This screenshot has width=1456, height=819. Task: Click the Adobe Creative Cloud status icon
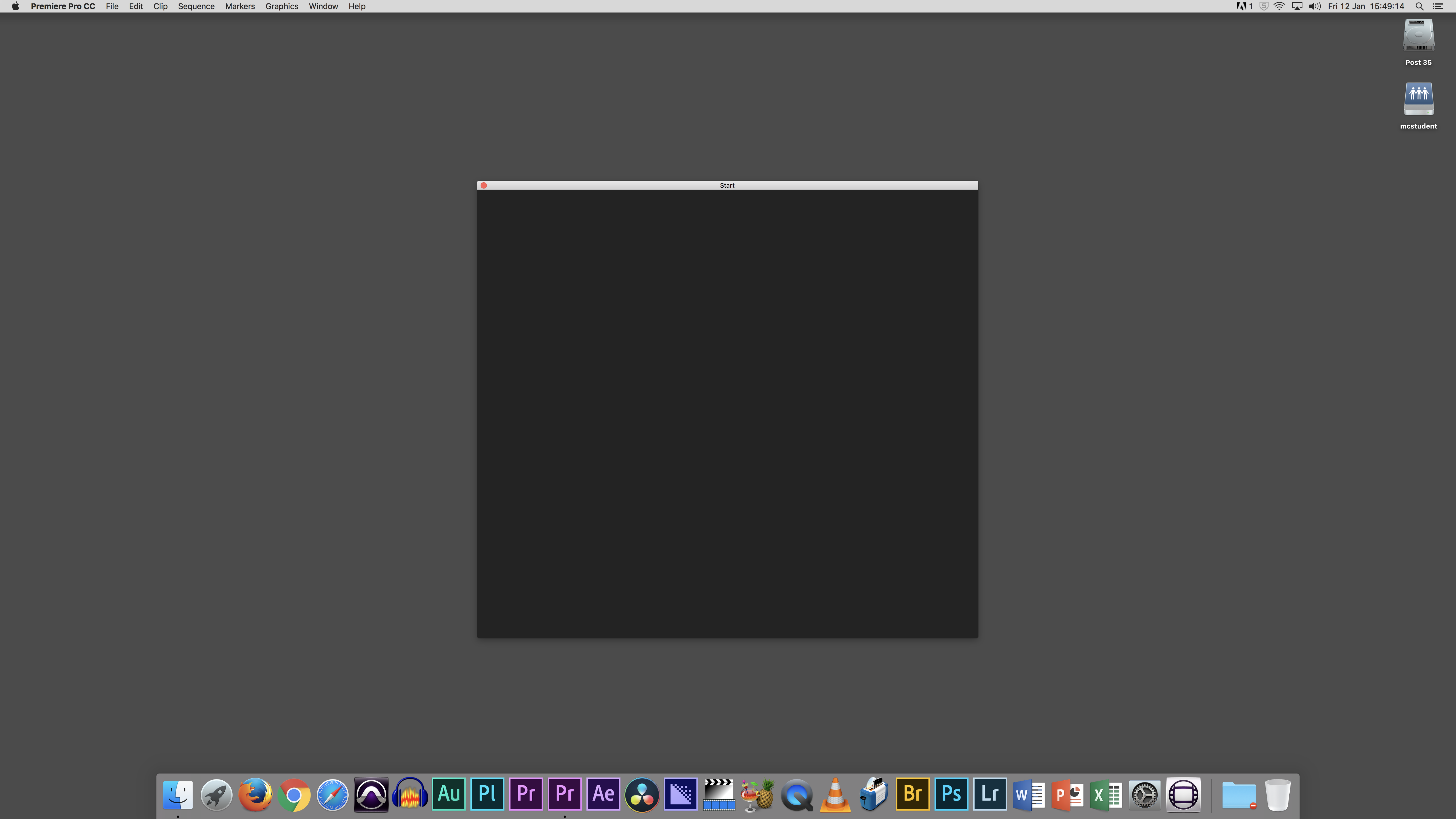tap(1244, 6)
